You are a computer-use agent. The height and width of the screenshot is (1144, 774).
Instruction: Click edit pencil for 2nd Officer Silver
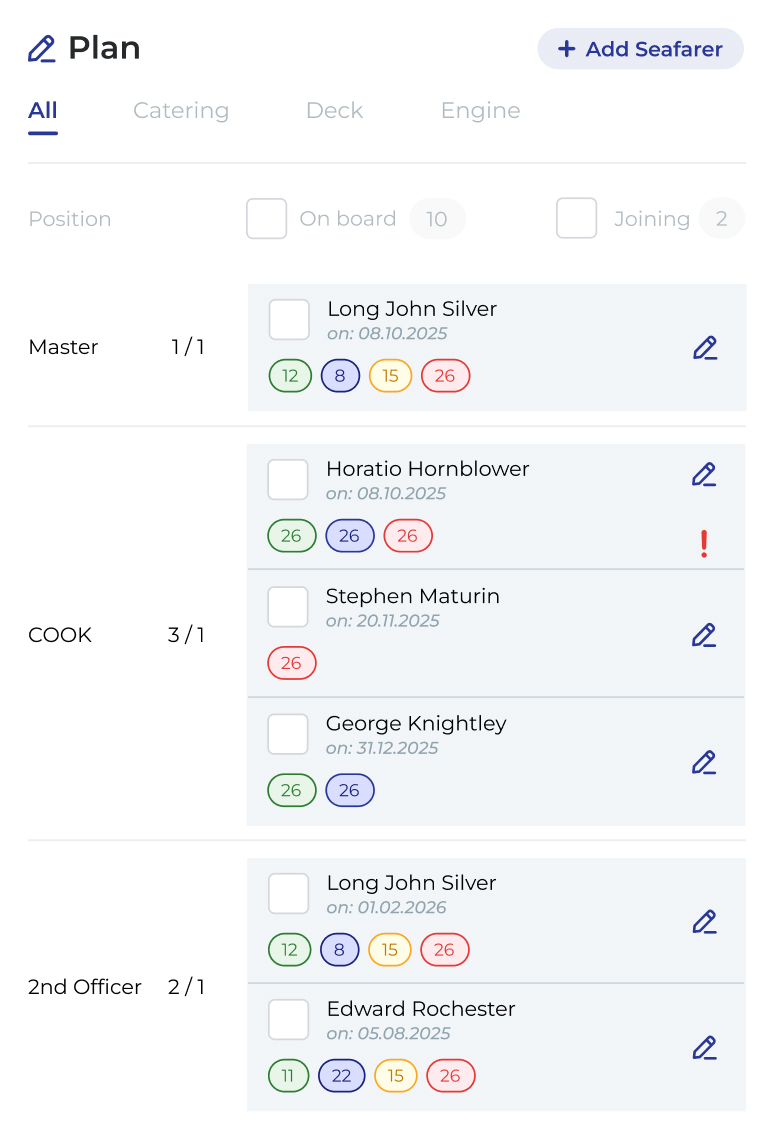point(704,921)
